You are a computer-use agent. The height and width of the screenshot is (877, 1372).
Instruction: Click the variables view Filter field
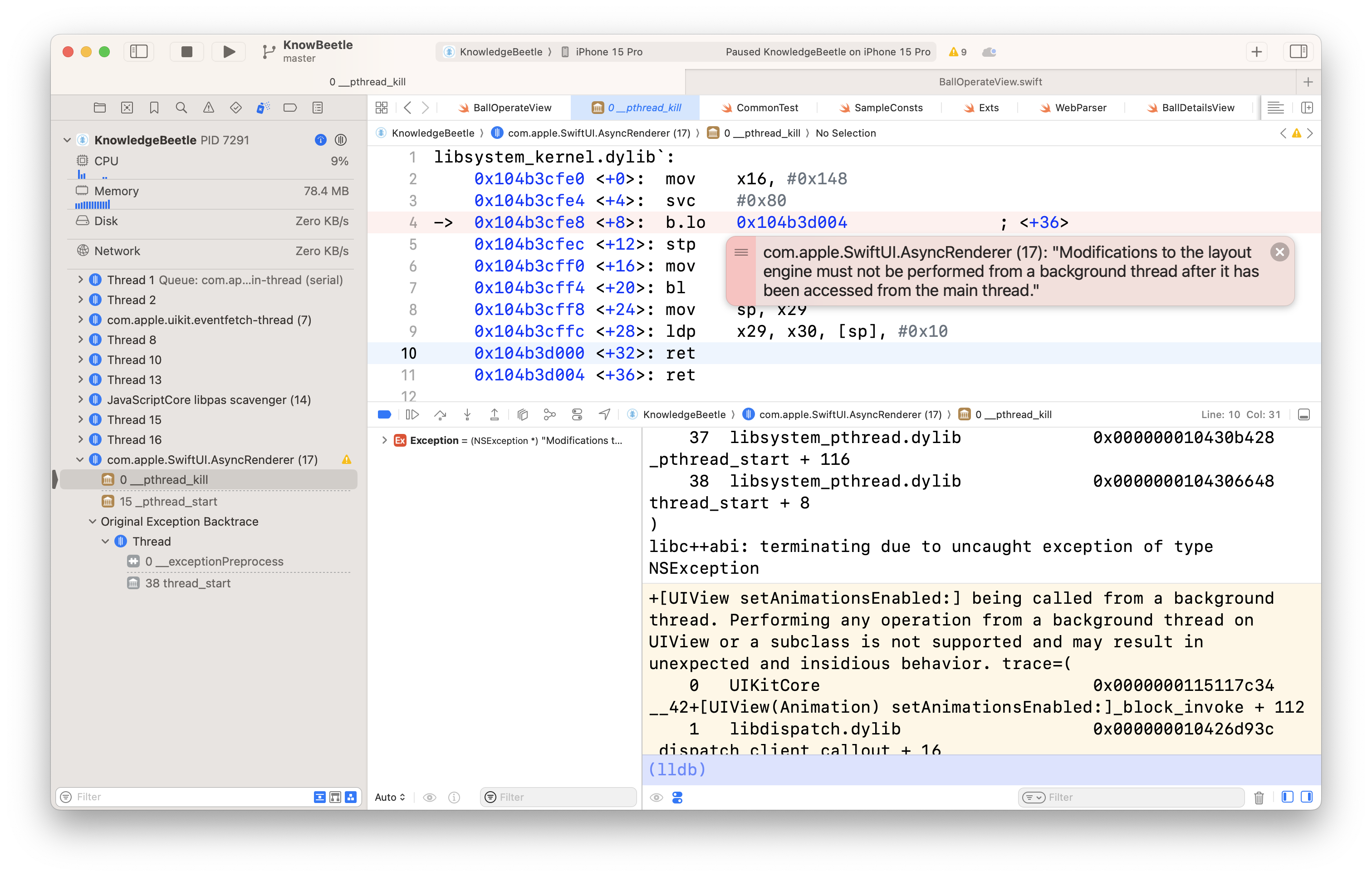(x=559, y=797)
